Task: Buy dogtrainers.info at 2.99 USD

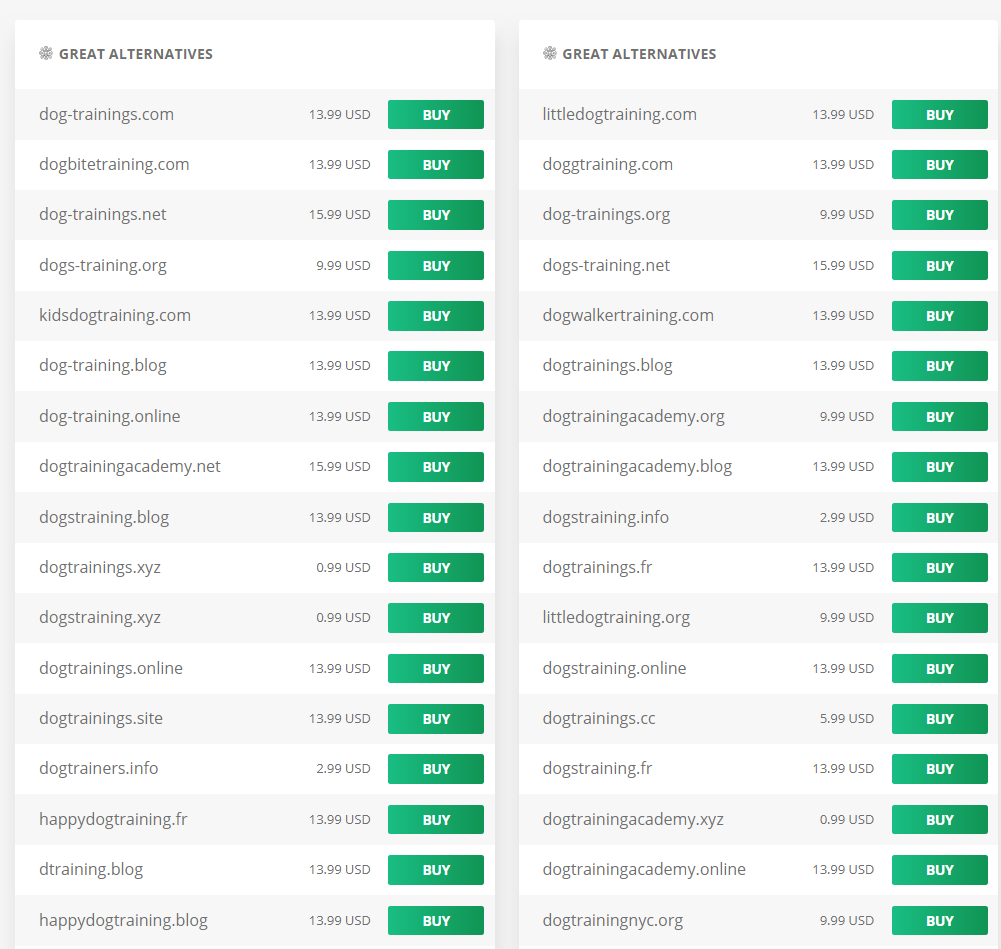Action: coord(435,769)
